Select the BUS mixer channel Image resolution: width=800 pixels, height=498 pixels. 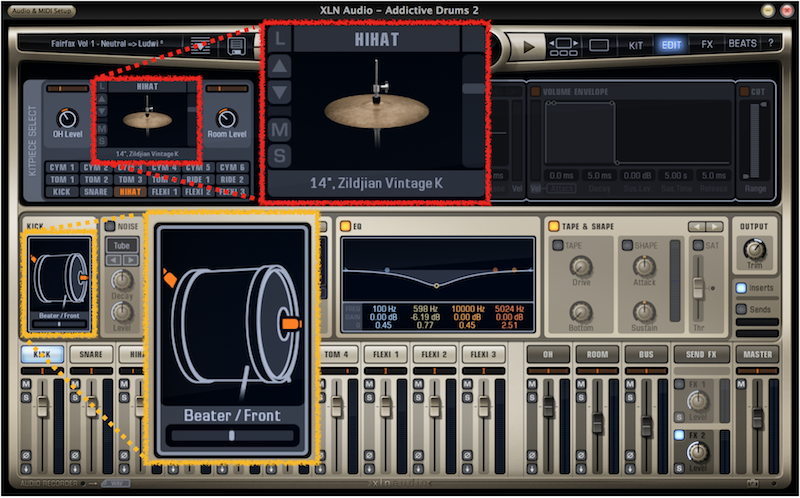tap(646, 354)
